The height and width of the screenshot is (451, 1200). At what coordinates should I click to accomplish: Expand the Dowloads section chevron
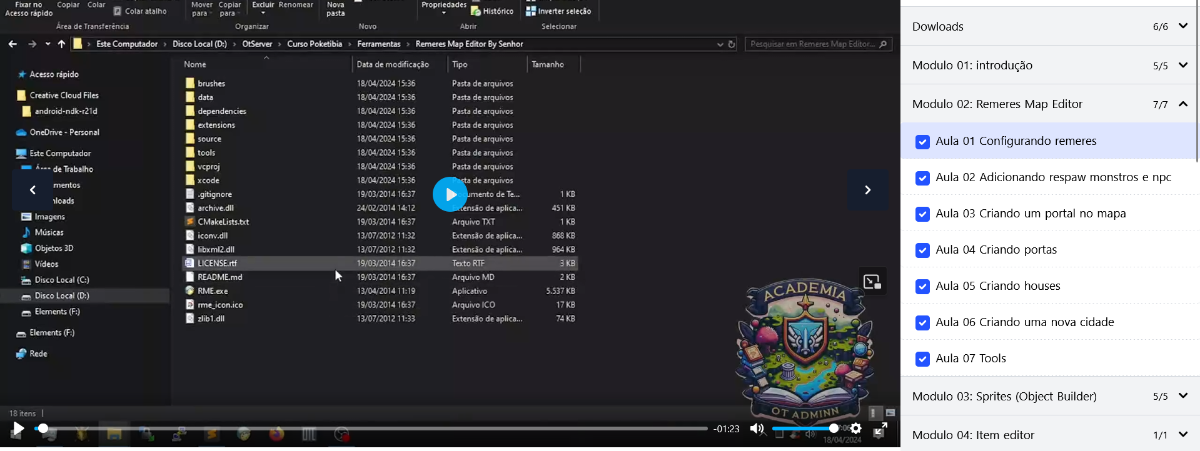click(1183, 27)
